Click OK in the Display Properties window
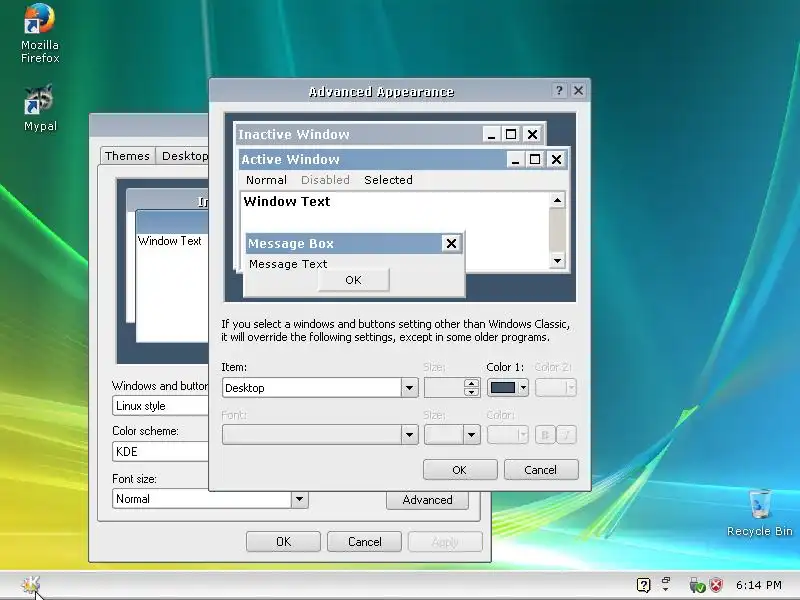 pos(283,542)
